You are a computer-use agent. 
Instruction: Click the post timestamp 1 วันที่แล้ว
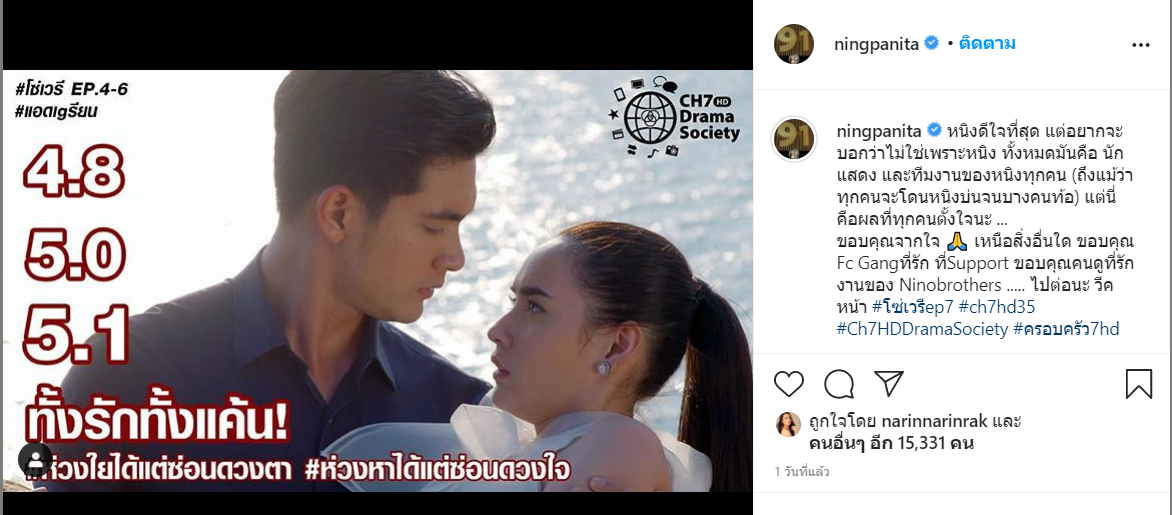tap(802, 472)
